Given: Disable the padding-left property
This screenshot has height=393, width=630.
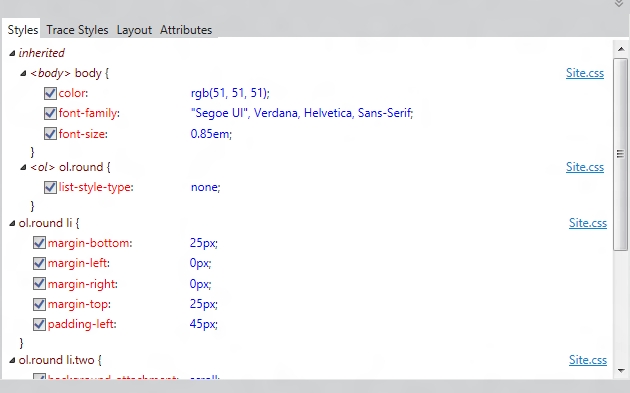Looking at the screenshot, I should [x=39, y=324].
